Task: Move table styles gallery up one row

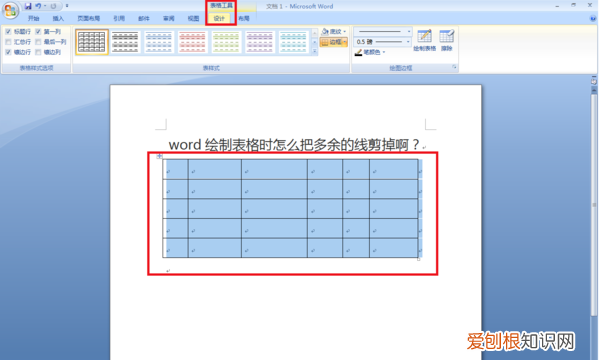Action: pyautogui.click(x=315, y=33)
